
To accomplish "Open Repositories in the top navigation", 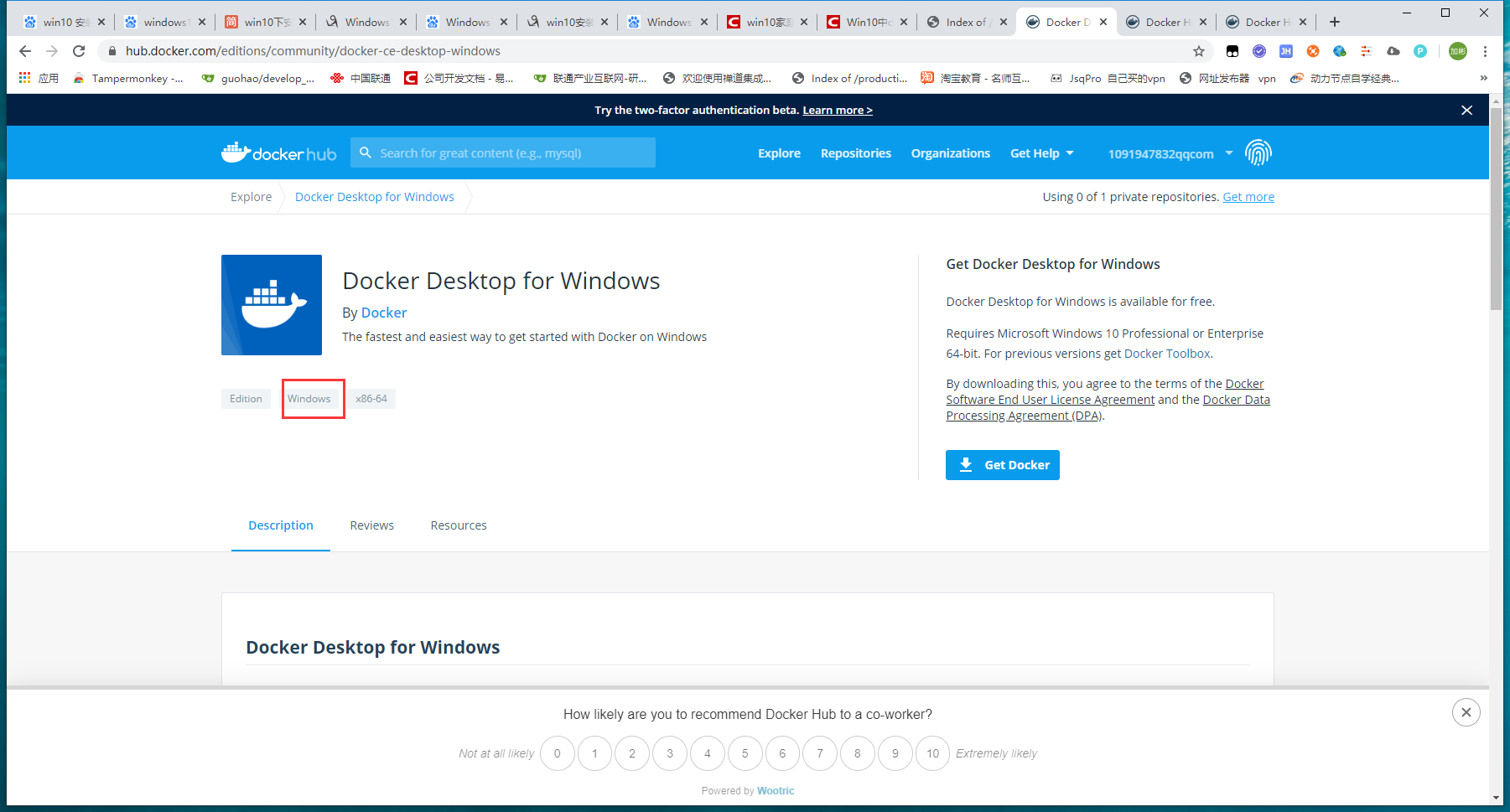I will point(855,153).
